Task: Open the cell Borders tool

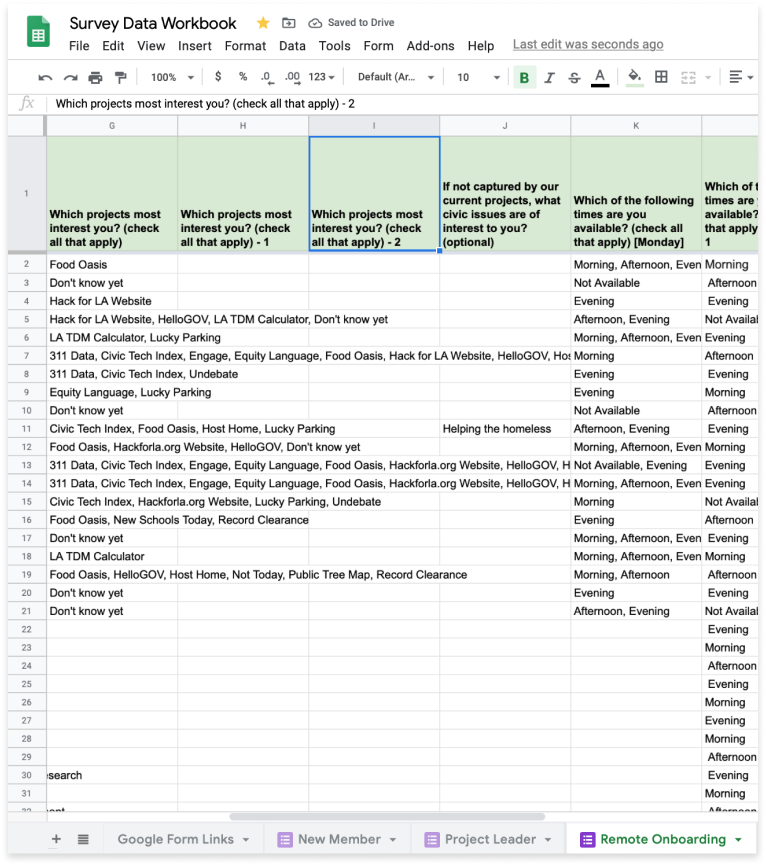Action: click(x=661, y=77)
